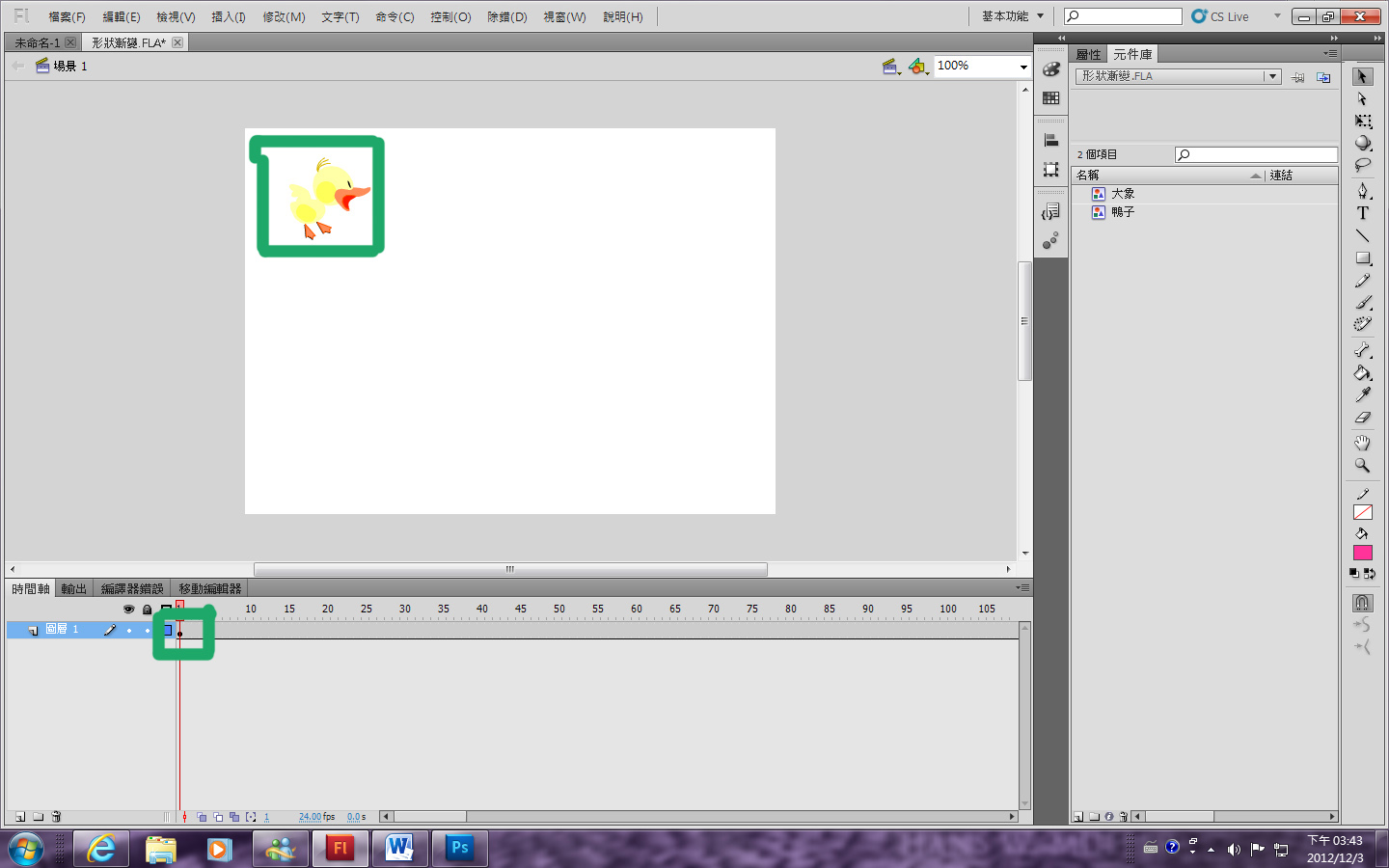
Task: Click the New Layer button in the timeline
Action: (x=19, y=817)
